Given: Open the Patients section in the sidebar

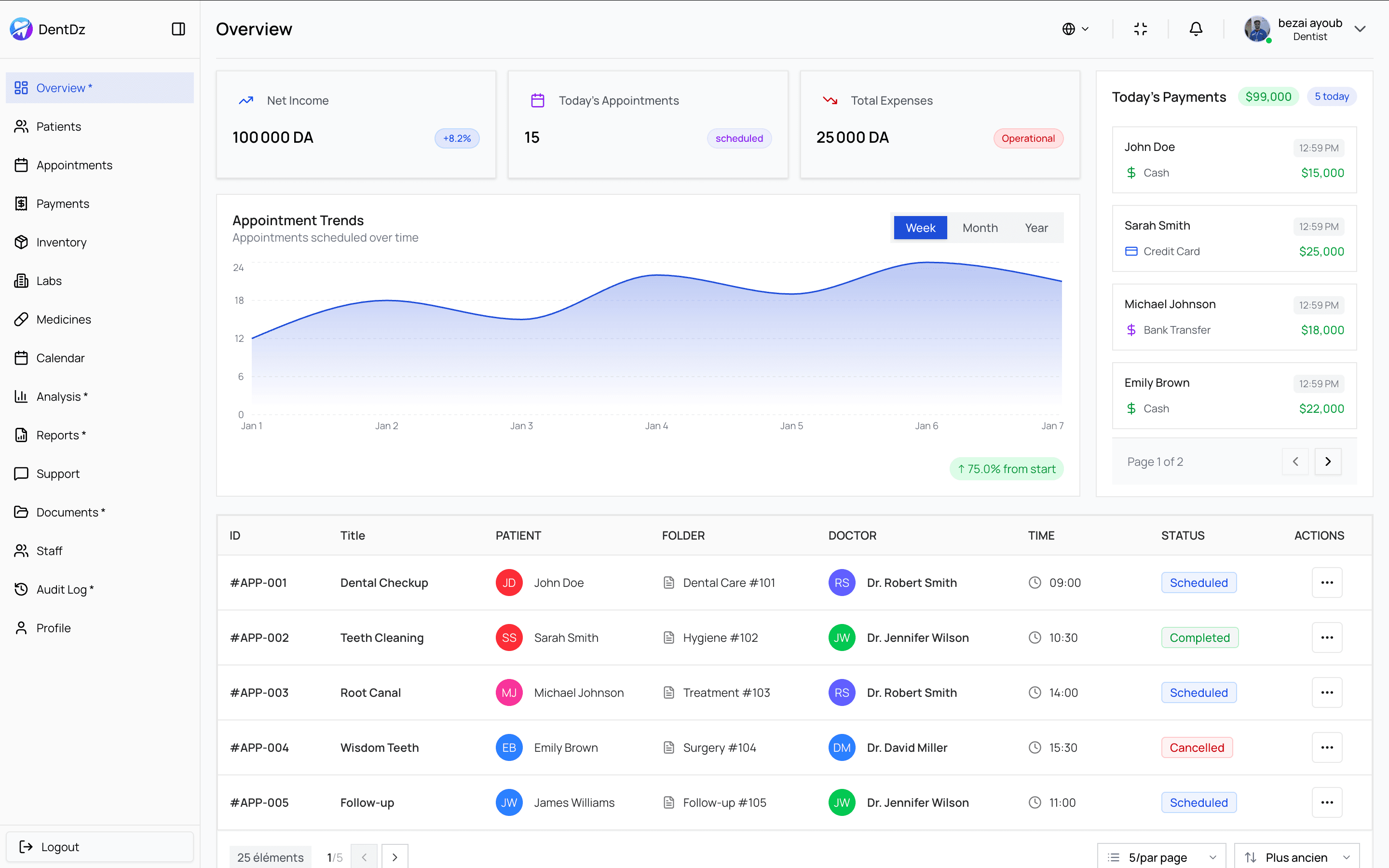Looking at the screenshot, I should click(x=58, y=126).
